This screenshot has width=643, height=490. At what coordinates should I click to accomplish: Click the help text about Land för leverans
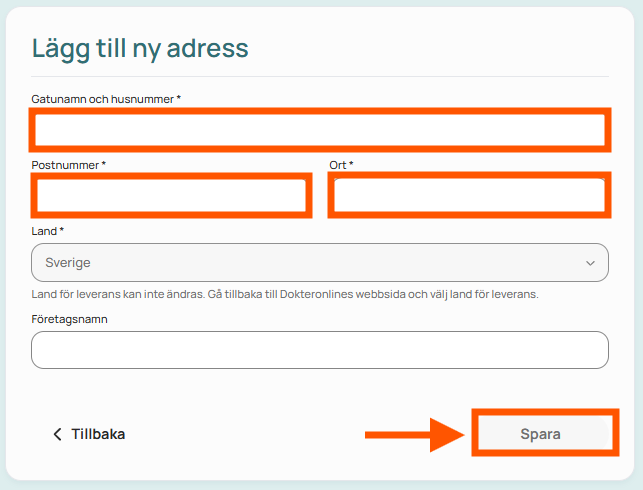point(285,294)
